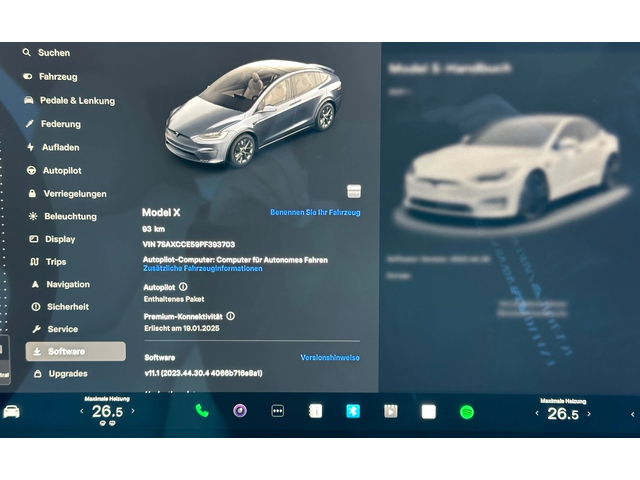
Task: Open the manual info book icon
Action: [316, 411]
